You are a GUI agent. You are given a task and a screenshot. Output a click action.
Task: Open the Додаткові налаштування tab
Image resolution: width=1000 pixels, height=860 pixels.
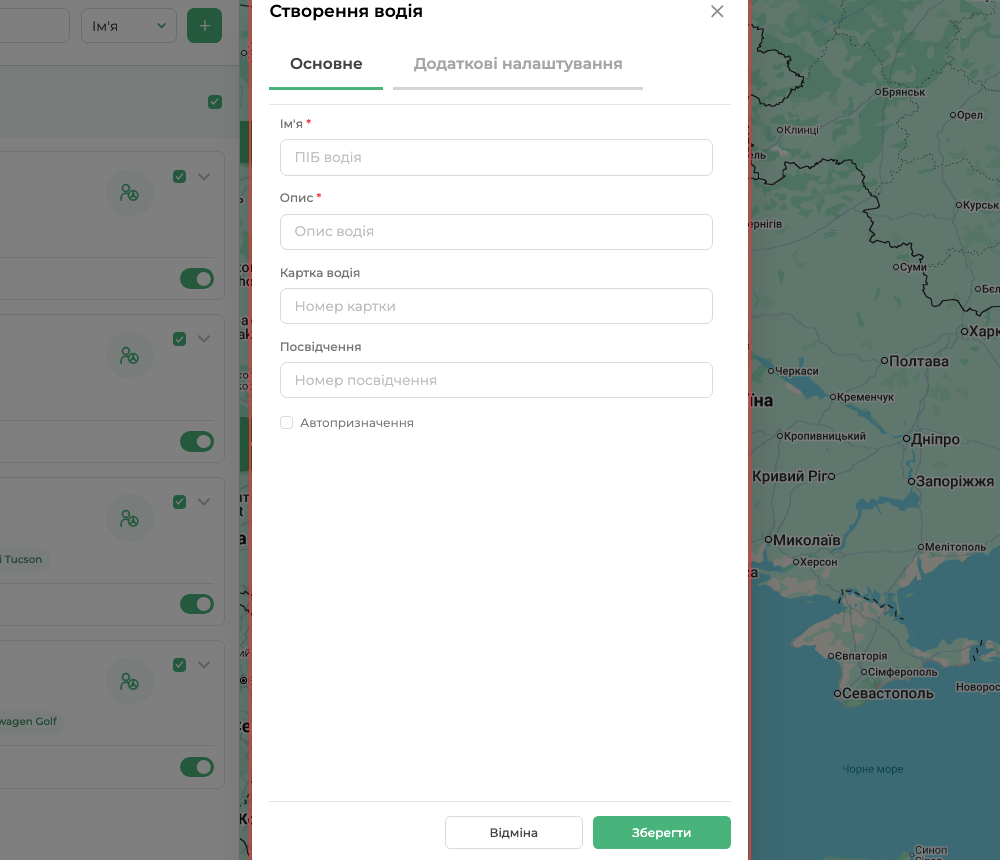click(x=518, y=64)
